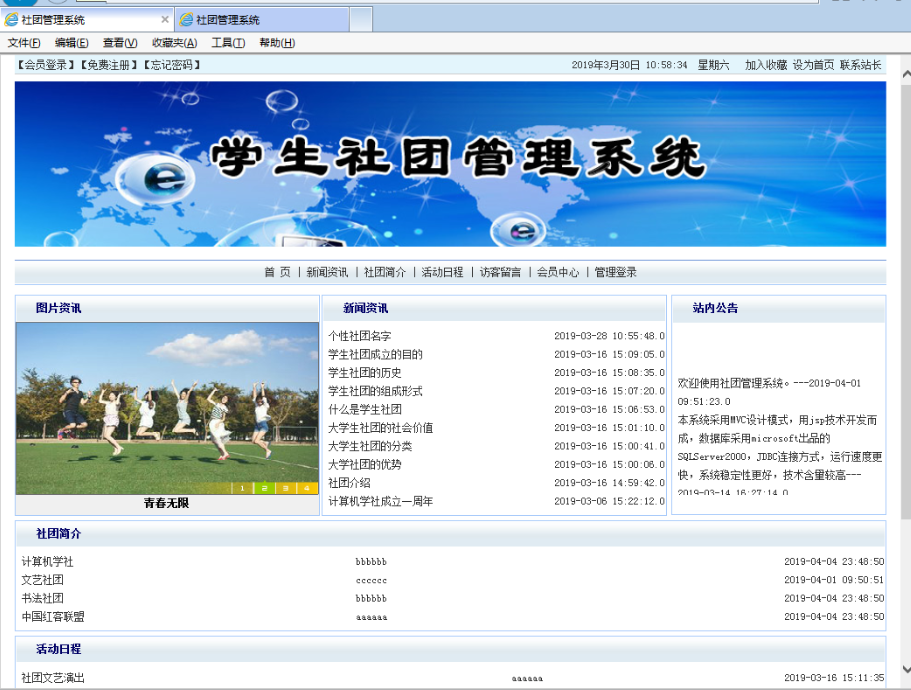Image resolution: width=911 pixels, height=690 pixels.
Task: Open the 文件(F) menu
Action: [x=24, y=43]
